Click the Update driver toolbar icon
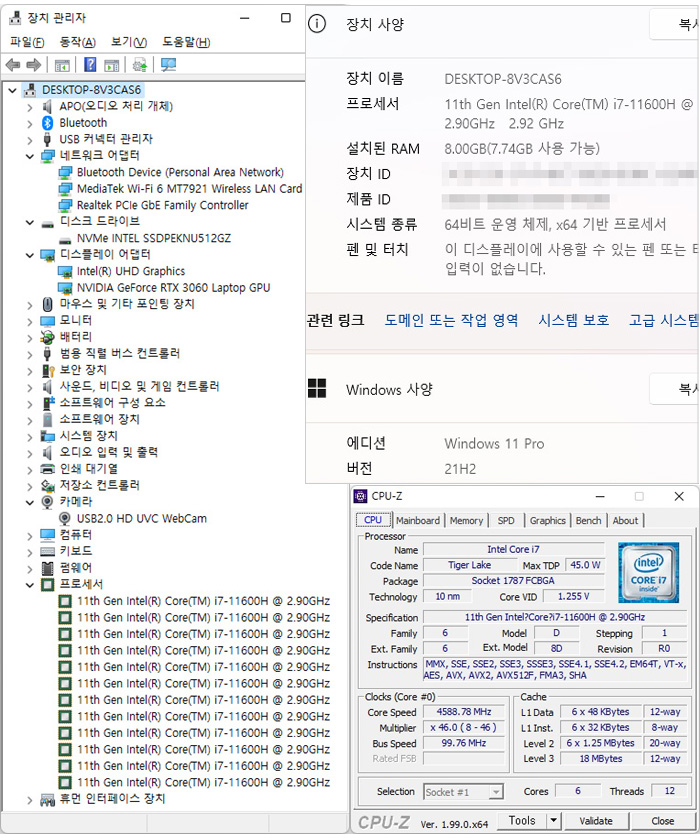 point(140,65)
